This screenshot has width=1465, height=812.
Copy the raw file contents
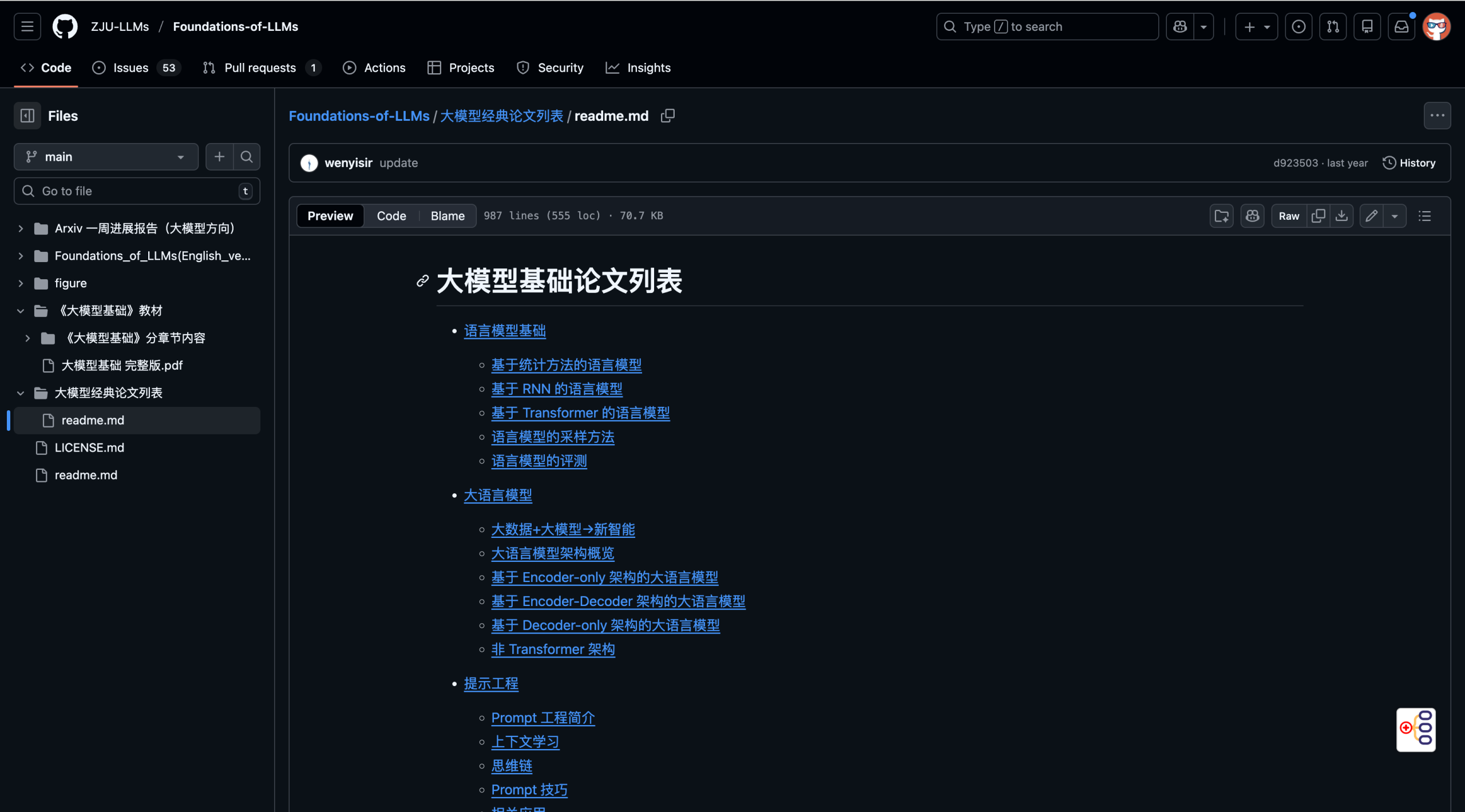[x=1318, y=216]
